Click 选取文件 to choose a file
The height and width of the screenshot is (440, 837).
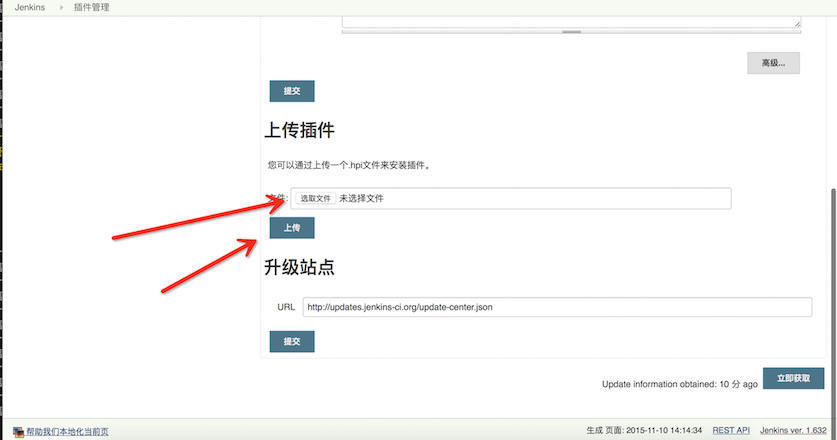(x=315, y=199)
